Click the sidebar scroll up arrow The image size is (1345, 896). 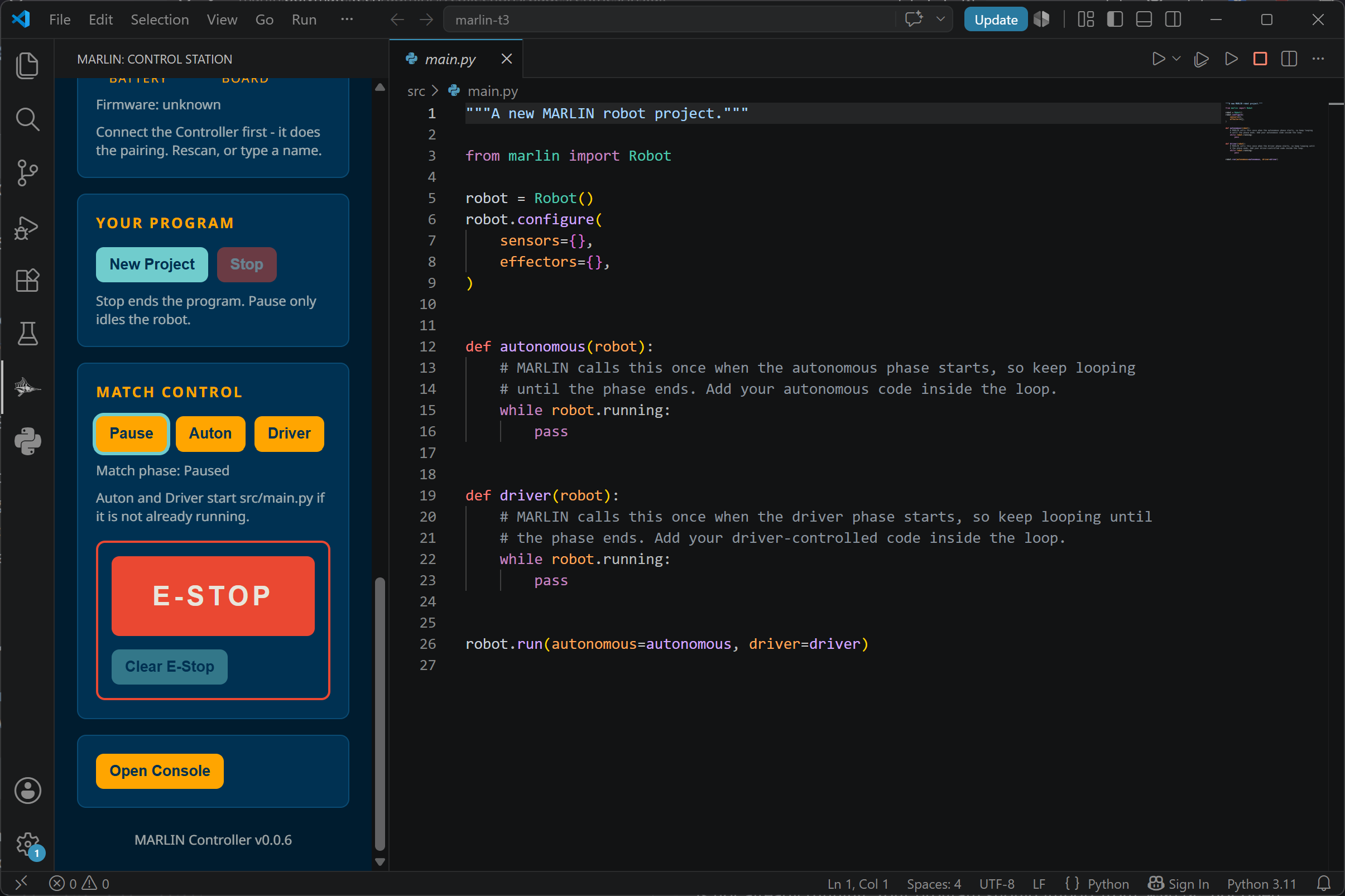[380, 88]
